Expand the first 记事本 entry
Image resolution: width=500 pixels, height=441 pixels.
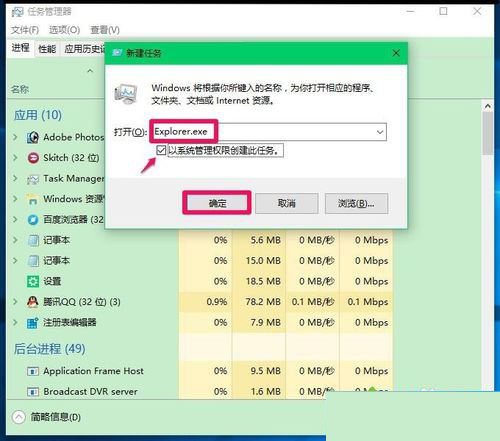(15, 240)
